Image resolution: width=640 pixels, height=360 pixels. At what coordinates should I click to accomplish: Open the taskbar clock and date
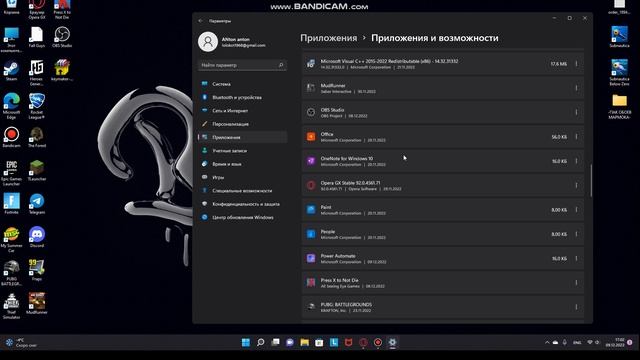pos(615,342)
